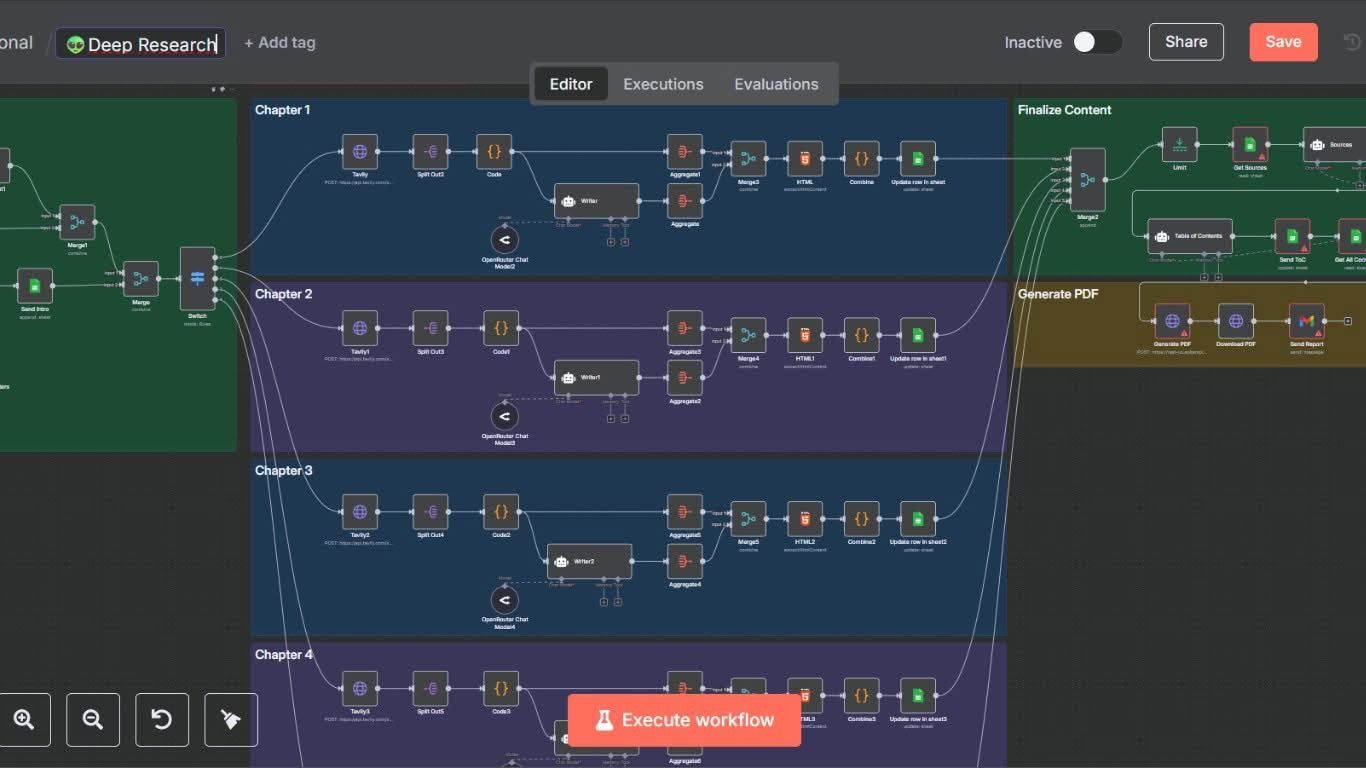Select the Get Sources sheet node

pos(1250,144)
